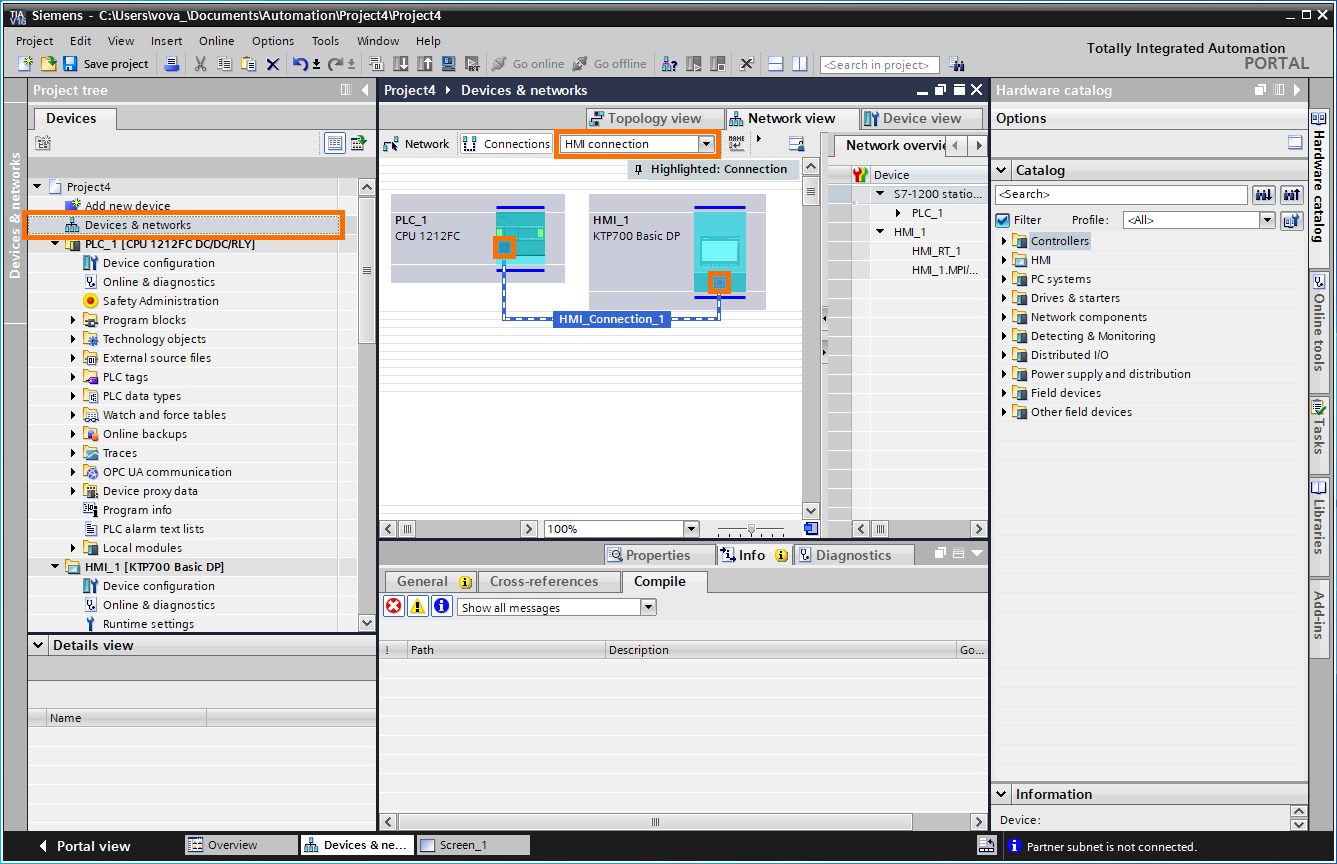Click the catalog profile settings icon

[1292, 220]
